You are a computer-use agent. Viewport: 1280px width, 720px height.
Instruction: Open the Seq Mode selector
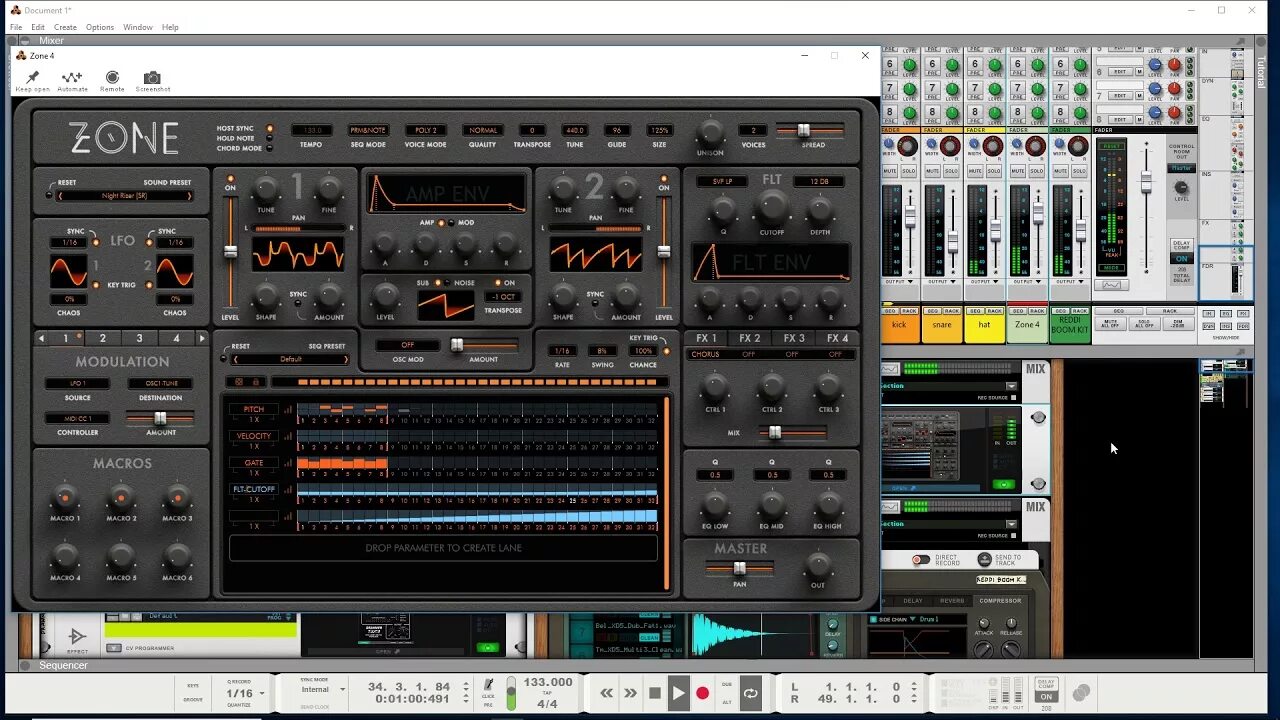pos(368,130)
